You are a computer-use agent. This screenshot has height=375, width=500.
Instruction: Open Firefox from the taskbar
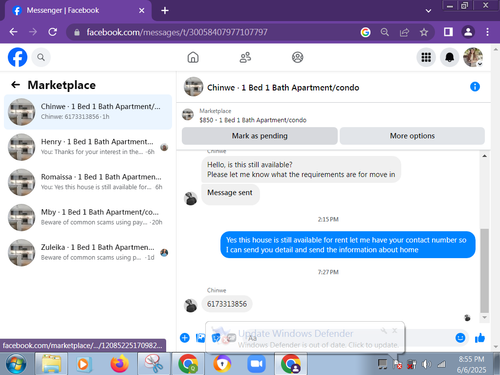point(119,364)
